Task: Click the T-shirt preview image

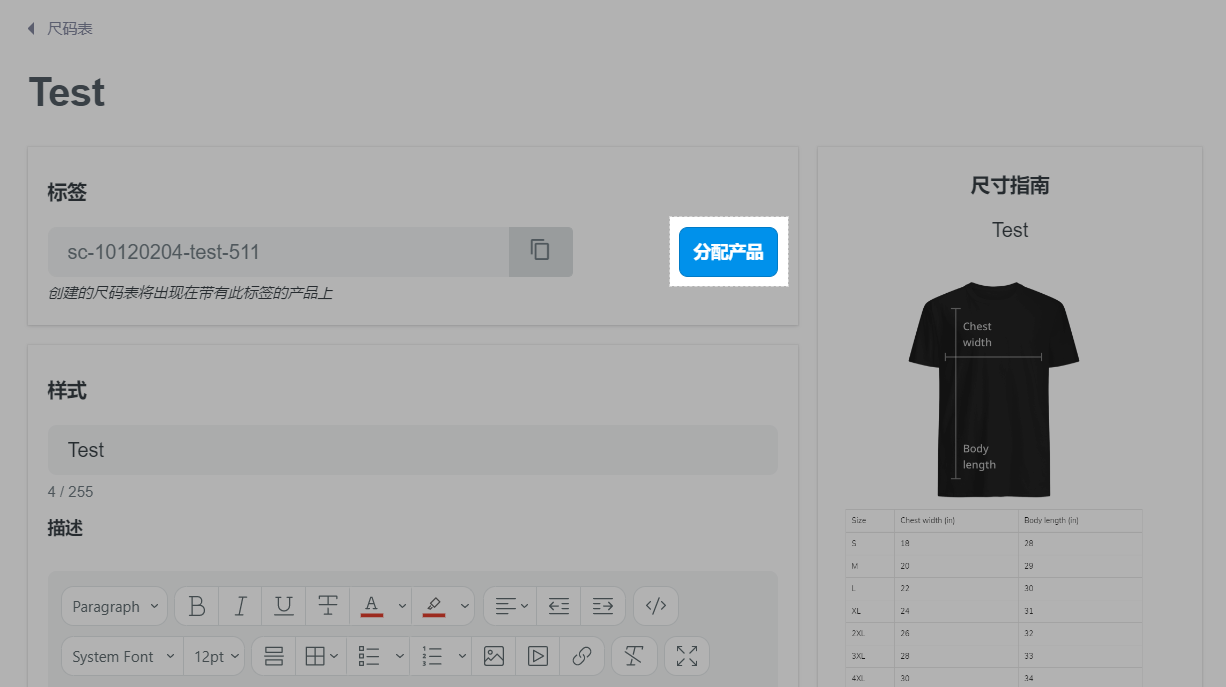Action: pos(994,389)
